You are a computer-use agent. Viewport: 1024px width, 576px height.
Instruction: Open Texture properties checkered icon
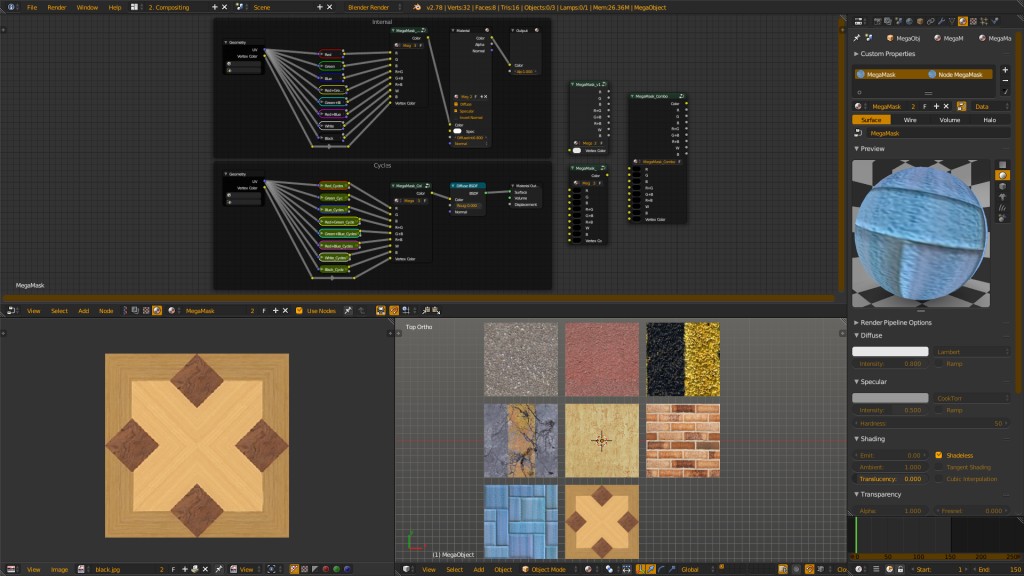coord(973,18)
